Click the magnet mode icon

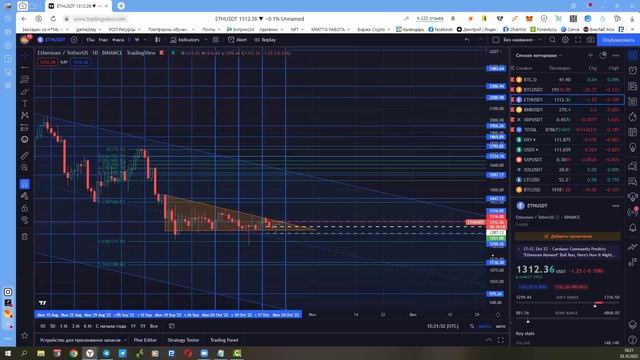(x=24, y=184)
